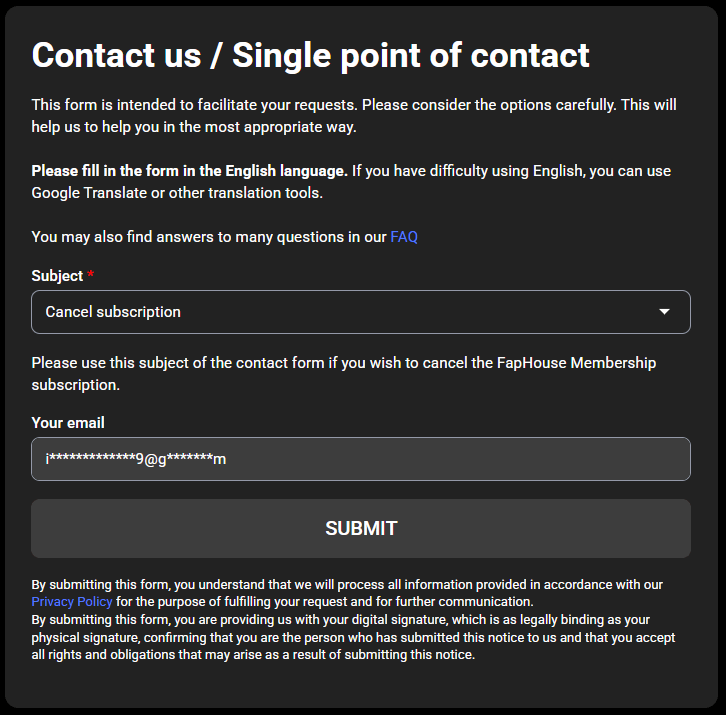The width and height of the screenshot is (726, 715).
Task: Click the 'Google Translate' mention in the instructions
Action: 88,192
